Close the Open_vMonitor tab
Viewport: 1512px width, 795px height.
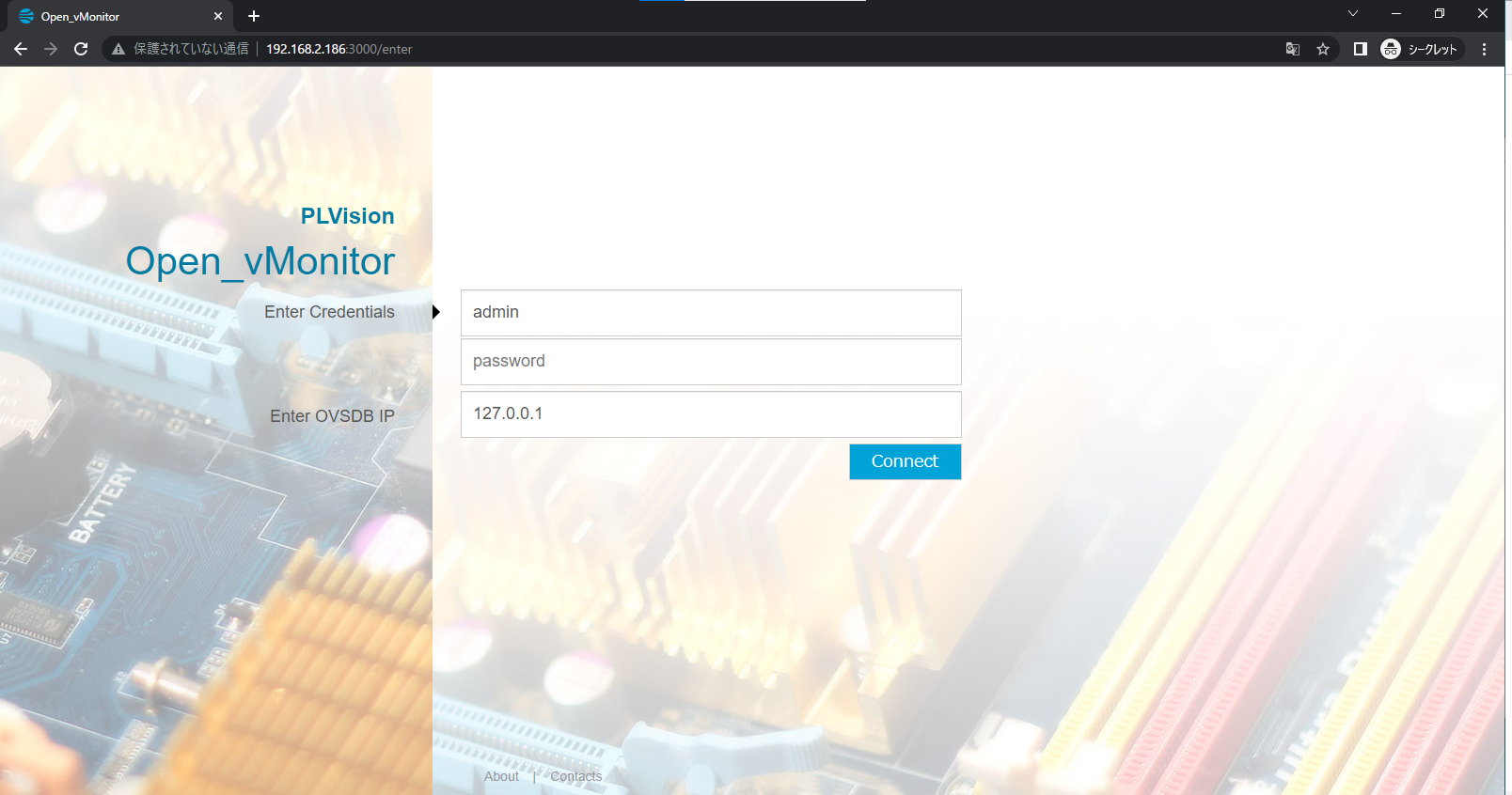click(218, 16)
